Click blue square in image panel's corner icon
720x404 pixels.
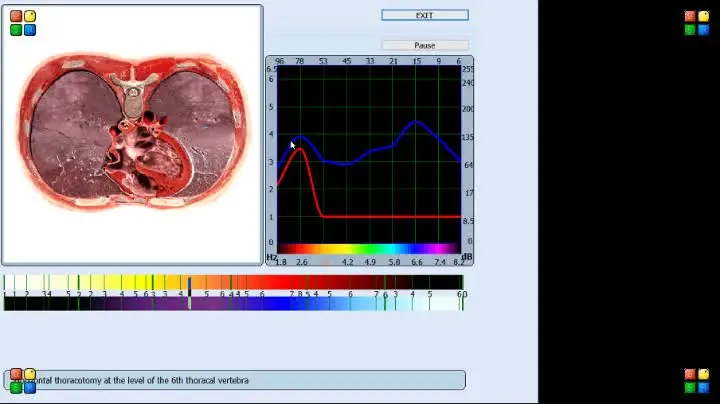point(30,30)
